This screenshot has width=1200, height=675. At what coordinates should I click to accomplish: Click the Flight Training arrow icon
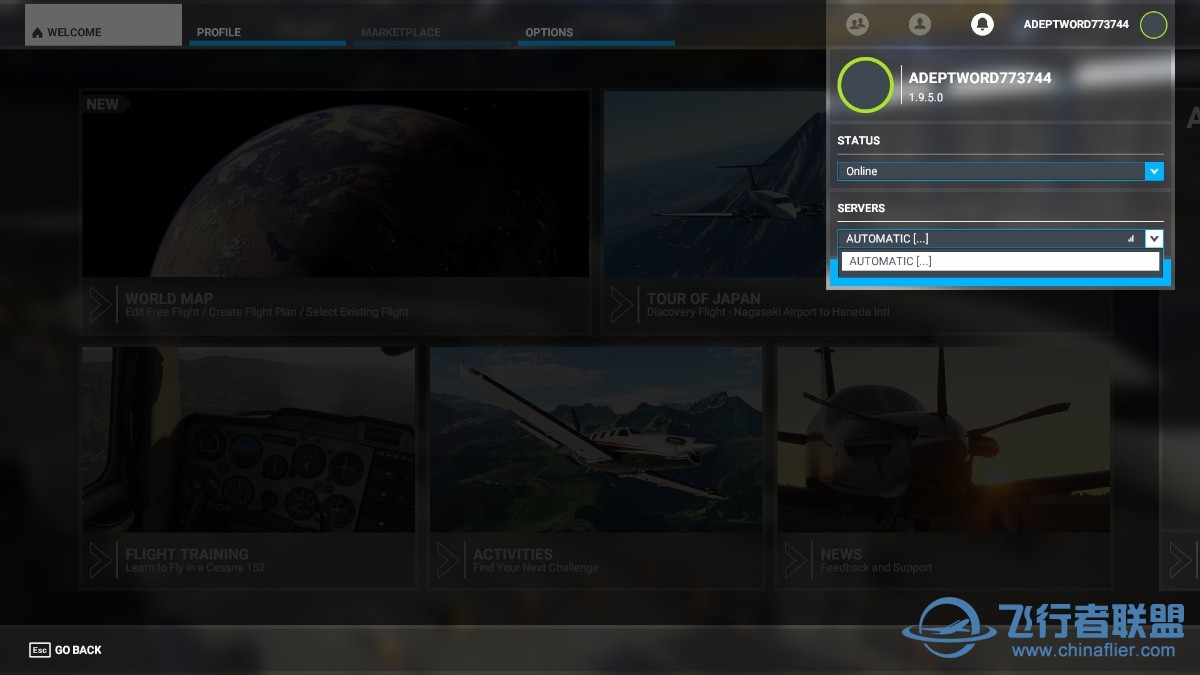101,560
